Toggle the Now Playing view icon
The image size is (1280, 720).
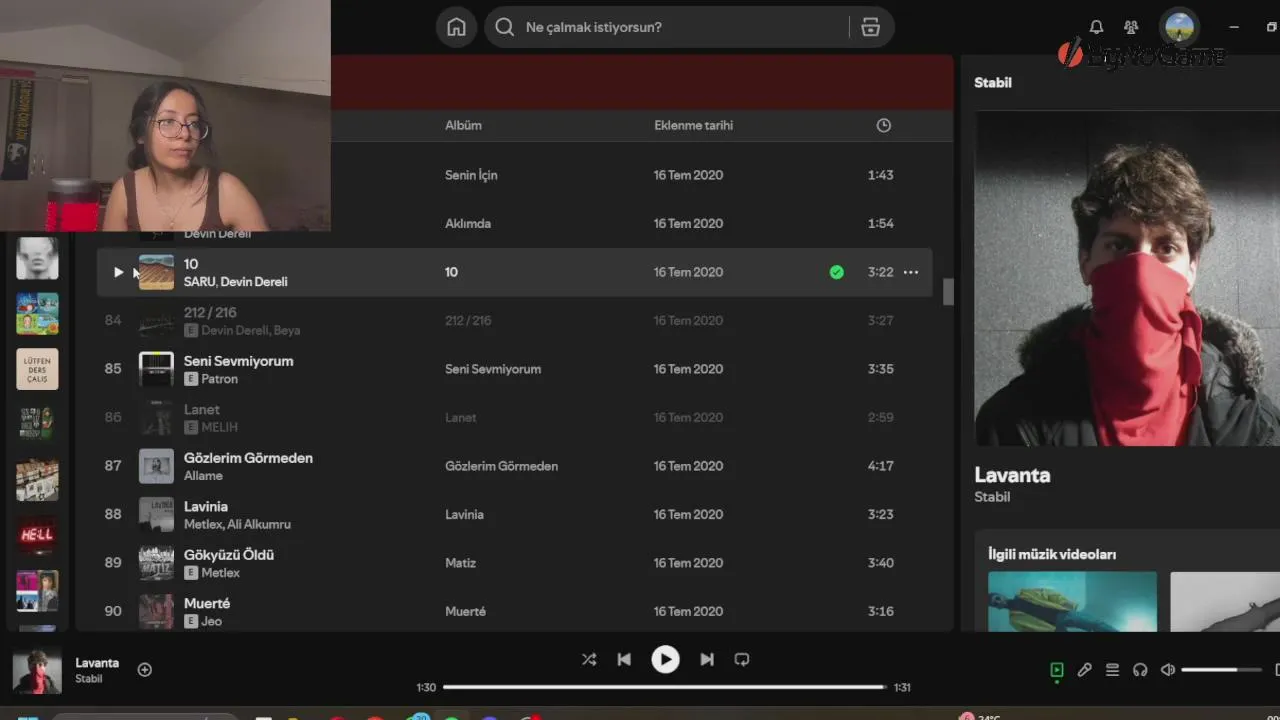coord(1056,670)
